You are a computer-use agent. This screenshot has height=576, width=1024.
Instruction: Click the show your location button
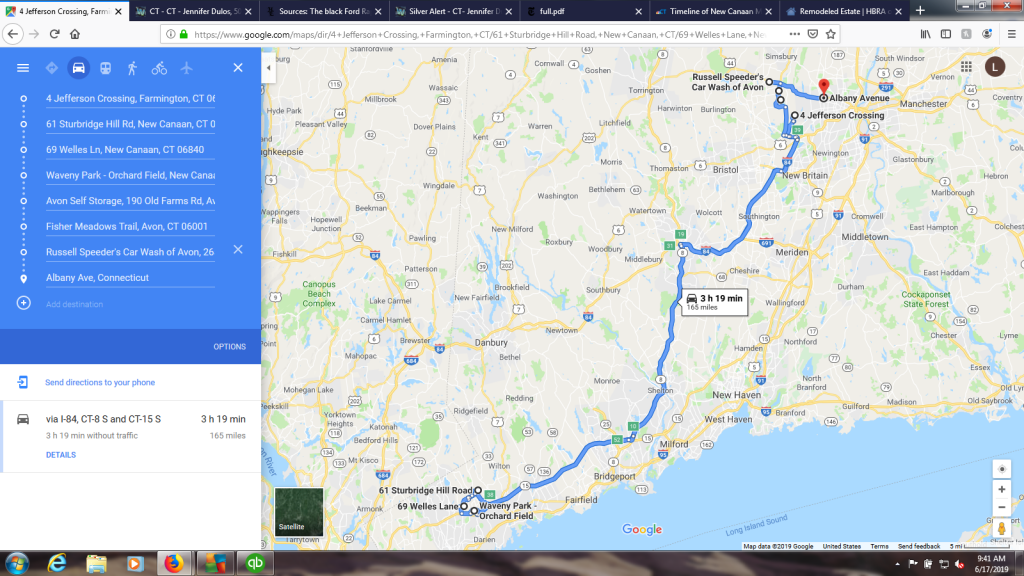pos(1002,469)
